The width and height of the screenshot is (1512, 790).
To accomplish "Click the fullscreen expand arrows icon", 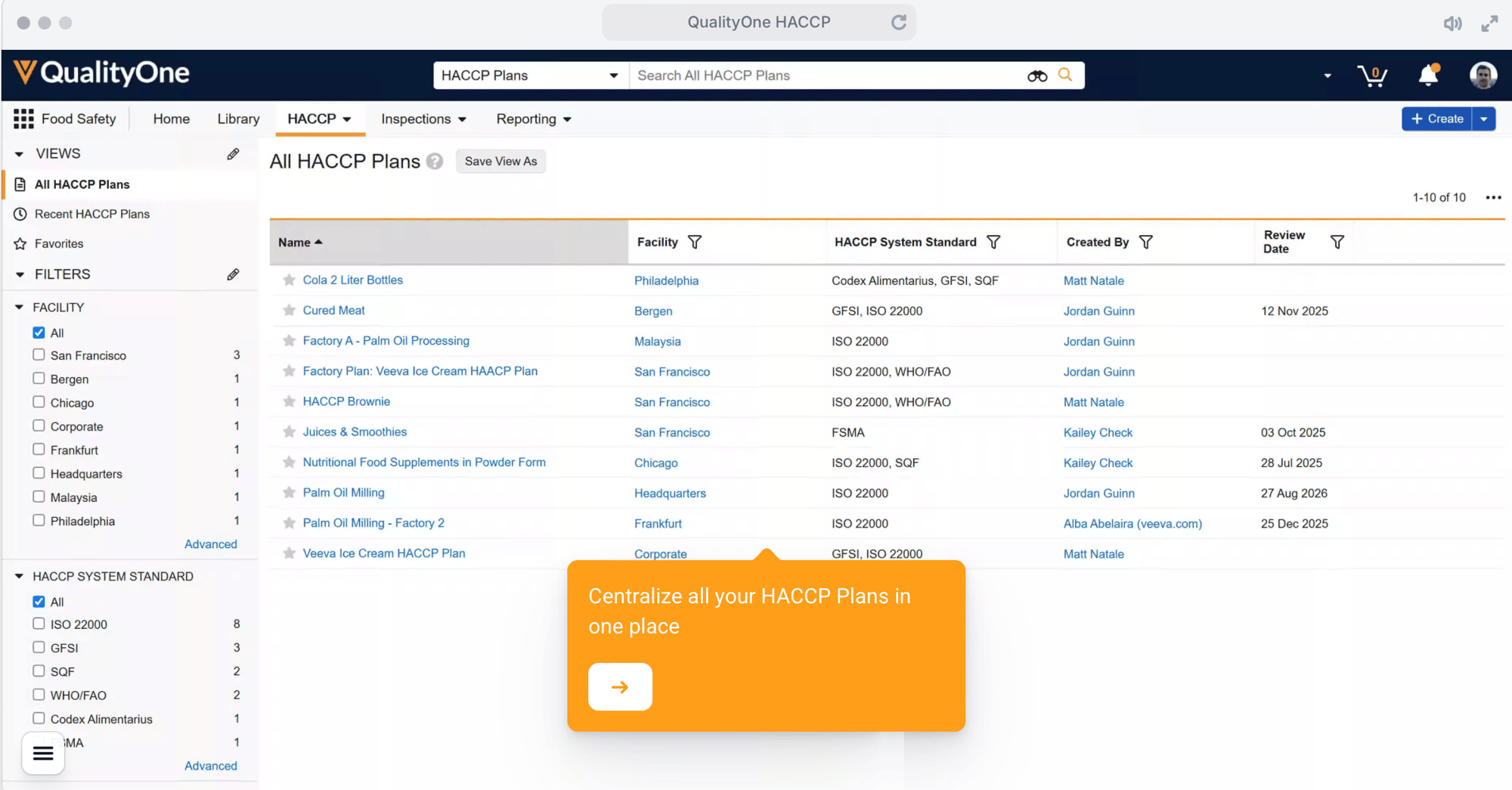I will (x=1489, y=23).
